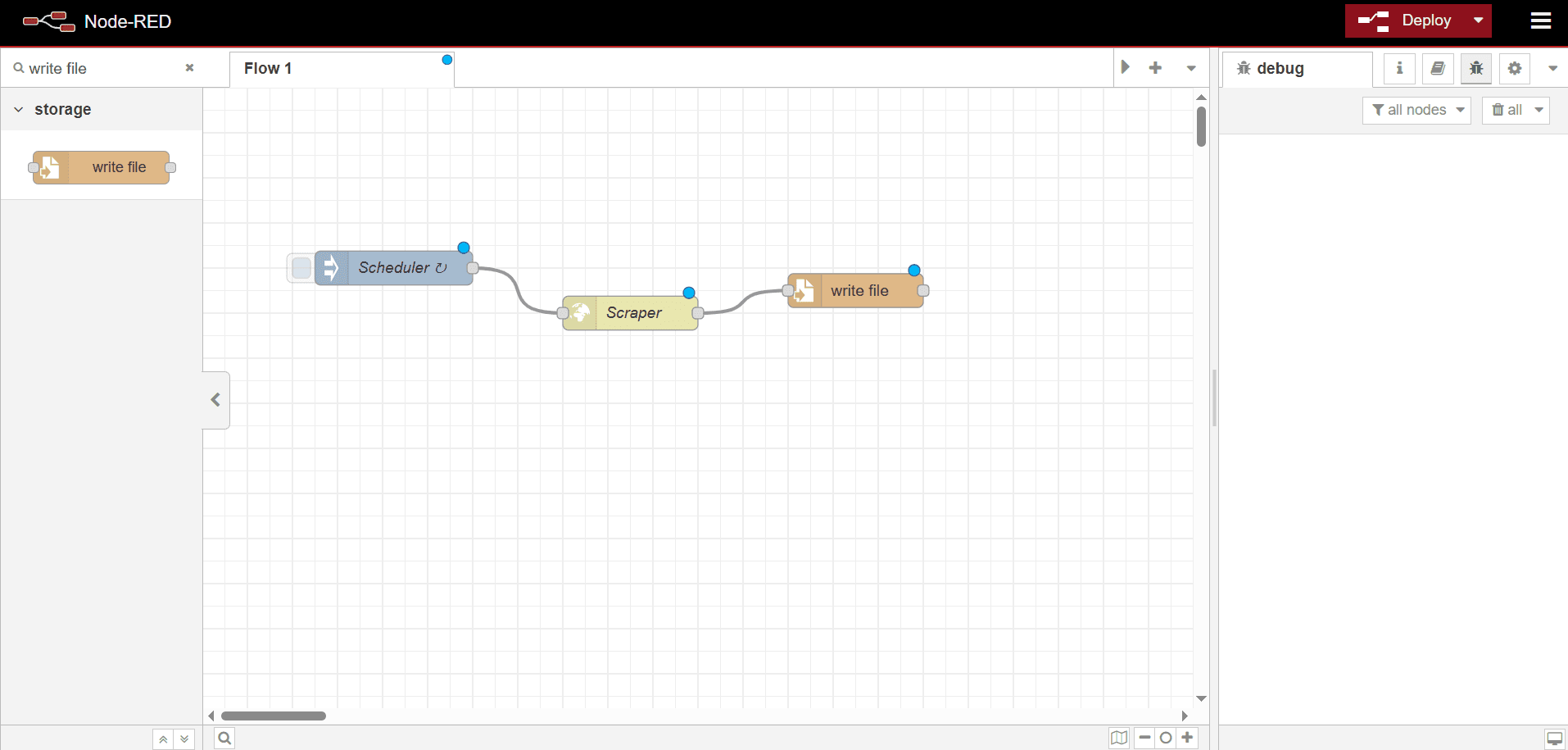Toggle the navigator map view
This screenshot has height=750, width=1568.
click(1119, 738)
